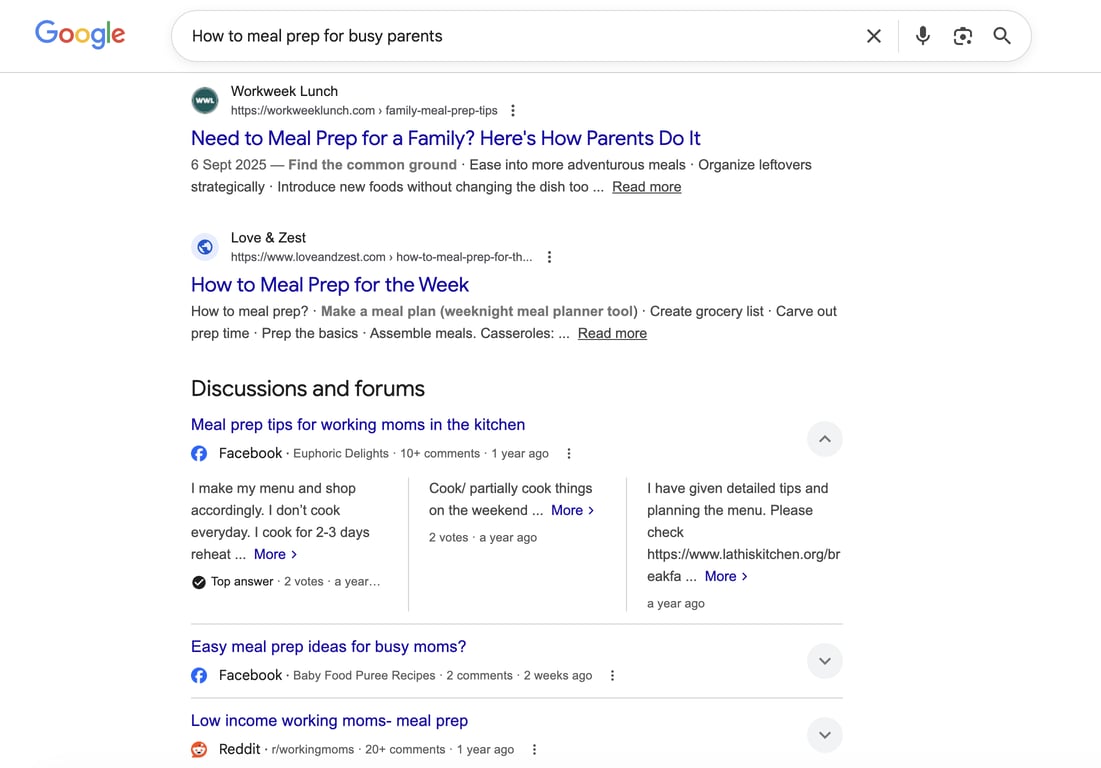Click the Love & Zest globe favicon
The image size is (1101, 768).
(204, 246)
